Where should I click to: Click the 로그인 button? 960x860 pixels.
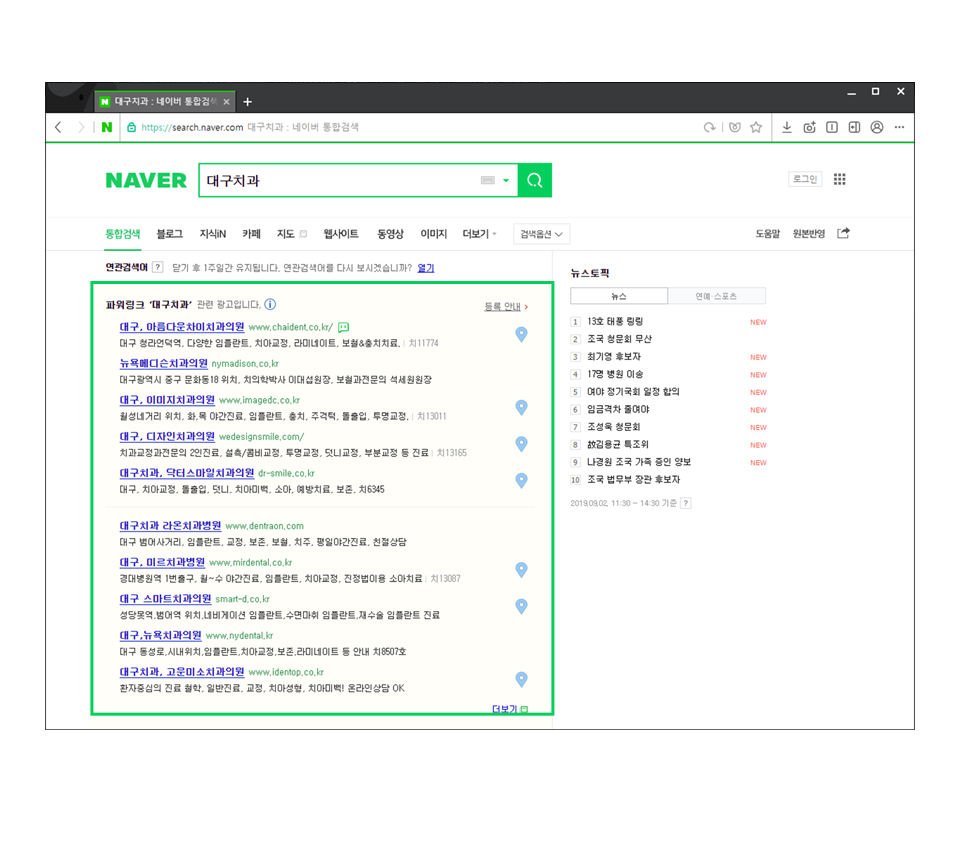[804, 179]
